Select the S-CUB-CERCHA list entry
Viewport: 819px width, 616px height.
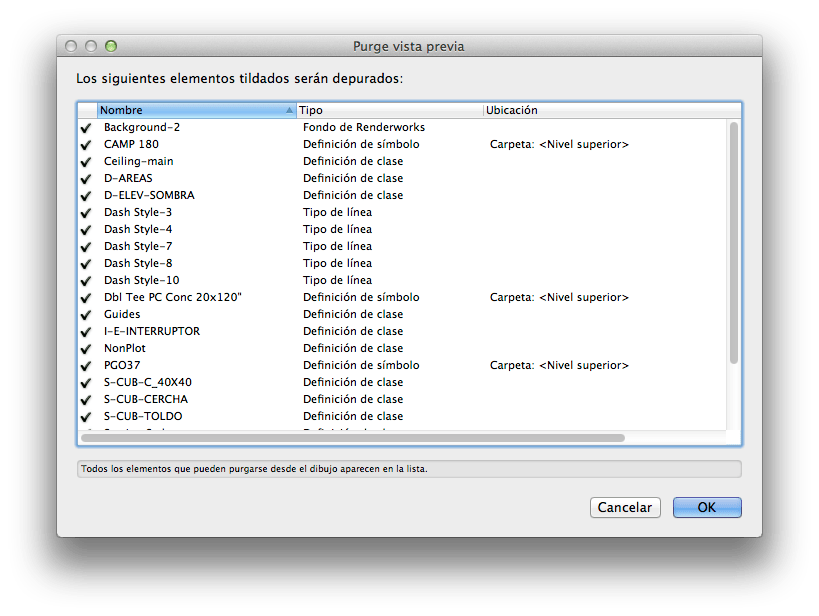point(146,400)
